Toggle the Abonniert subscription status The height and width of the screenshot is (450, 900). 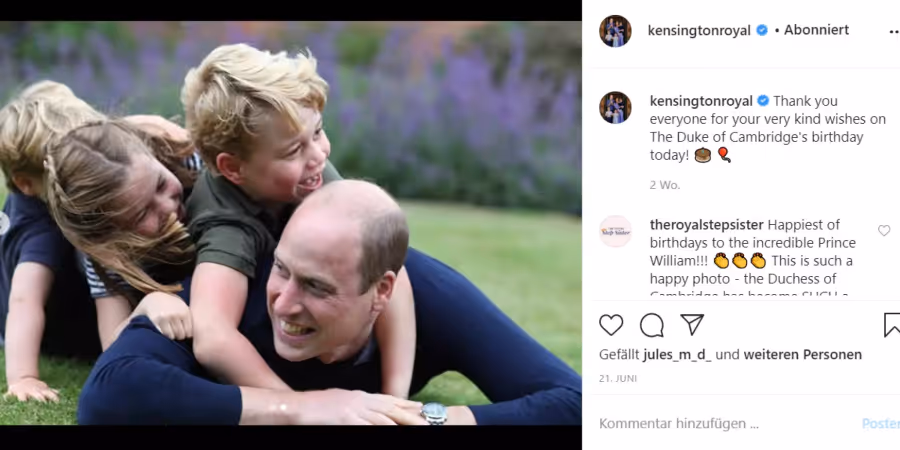[816, 30]
